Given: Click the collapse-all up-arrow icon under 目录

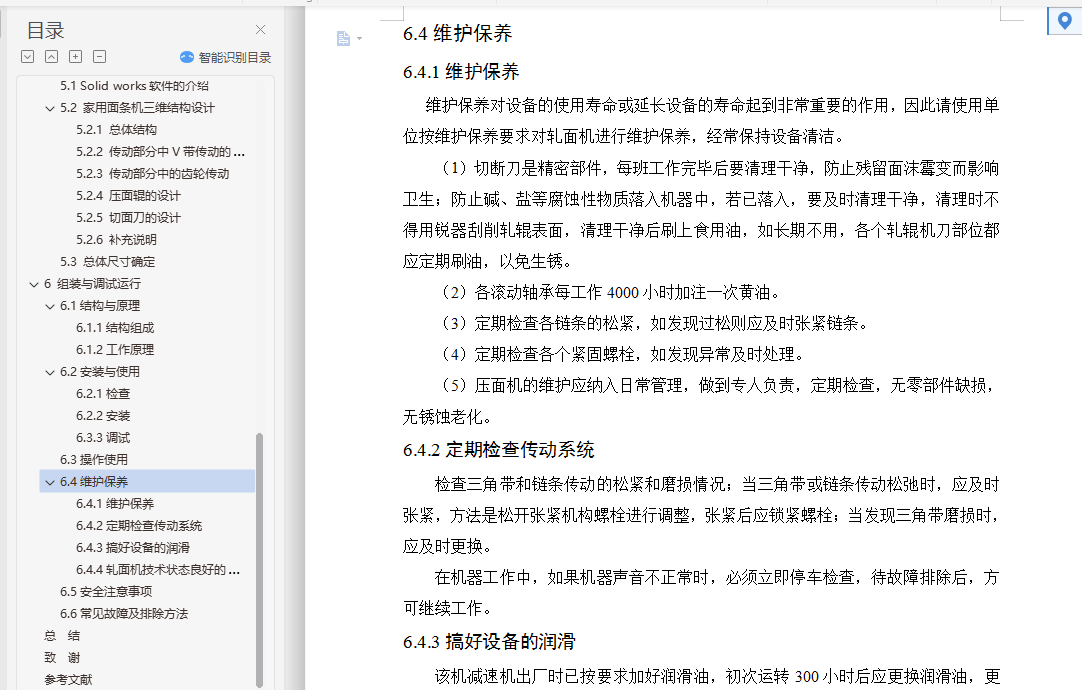Looking at the screenshot, I should 52,57.
